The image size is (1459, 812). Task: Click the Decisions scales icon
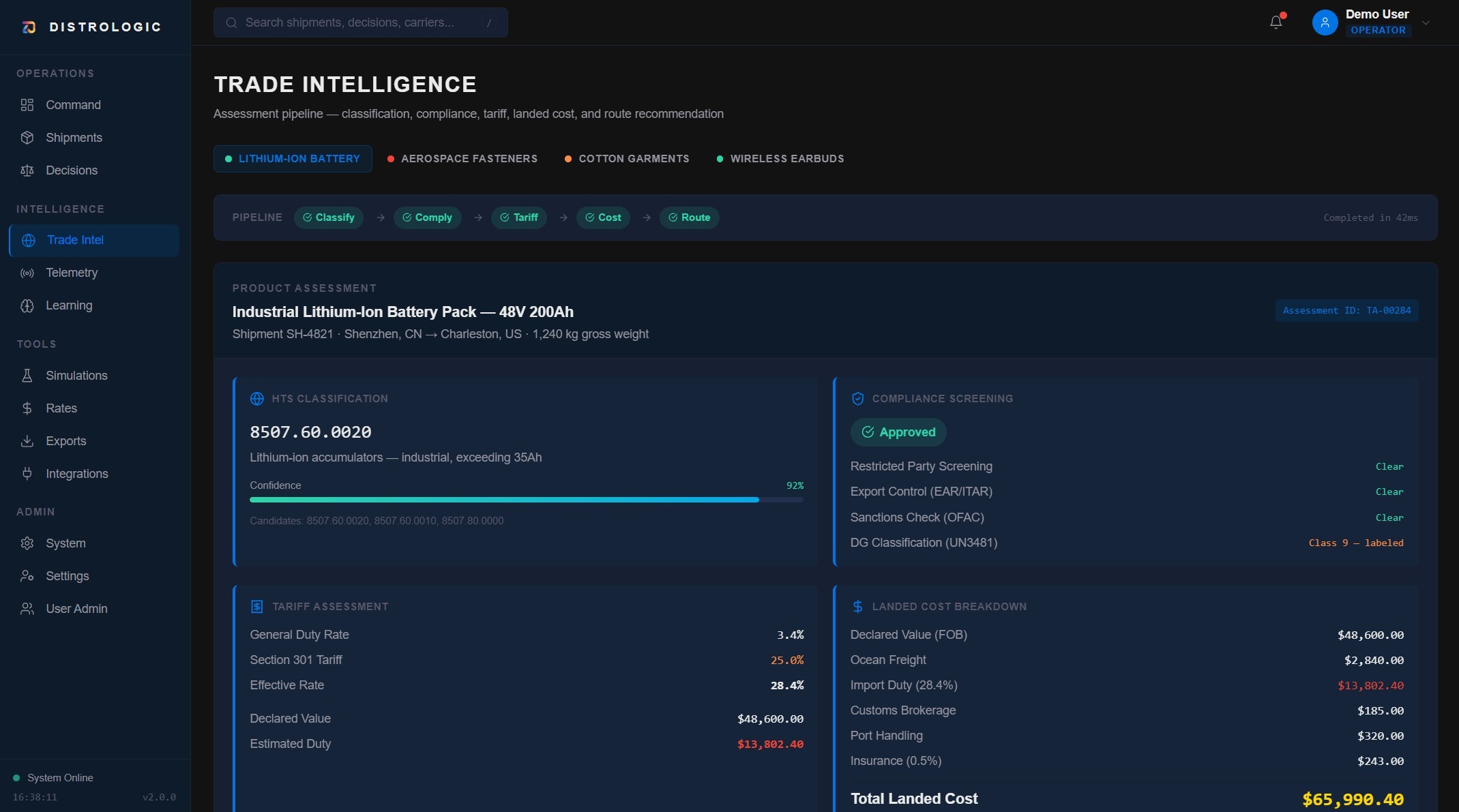pos(27,170)
